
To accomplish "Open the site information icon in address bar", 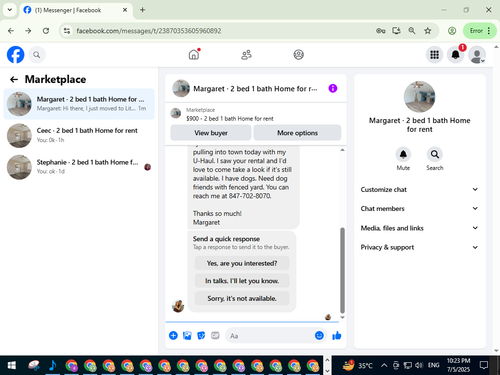I will pos(67,31).
